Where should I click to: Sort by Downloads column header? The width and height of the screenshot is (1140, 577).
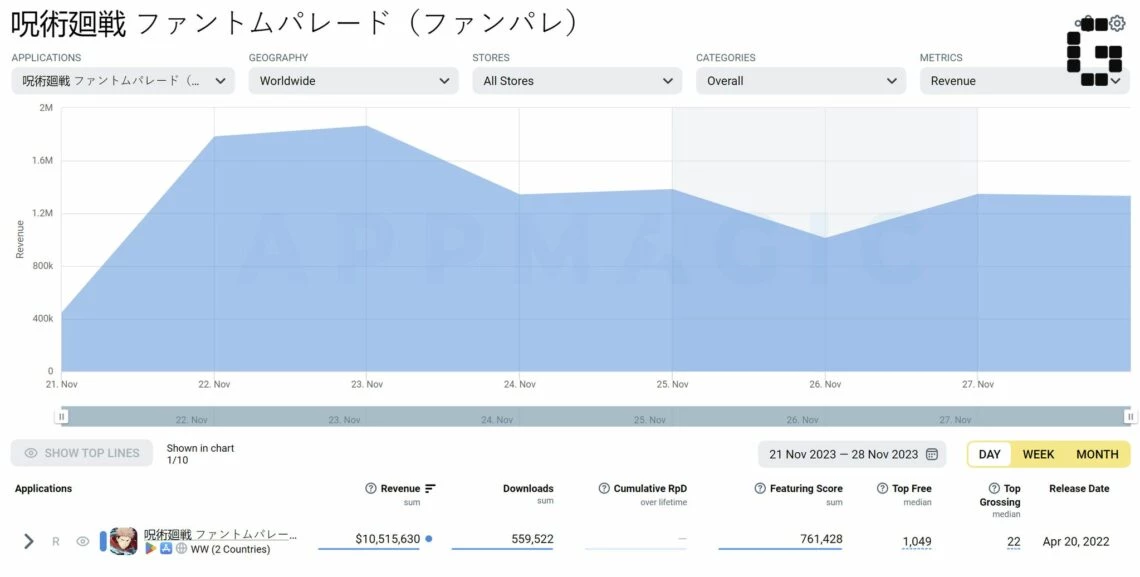click(x=528, y=488)
